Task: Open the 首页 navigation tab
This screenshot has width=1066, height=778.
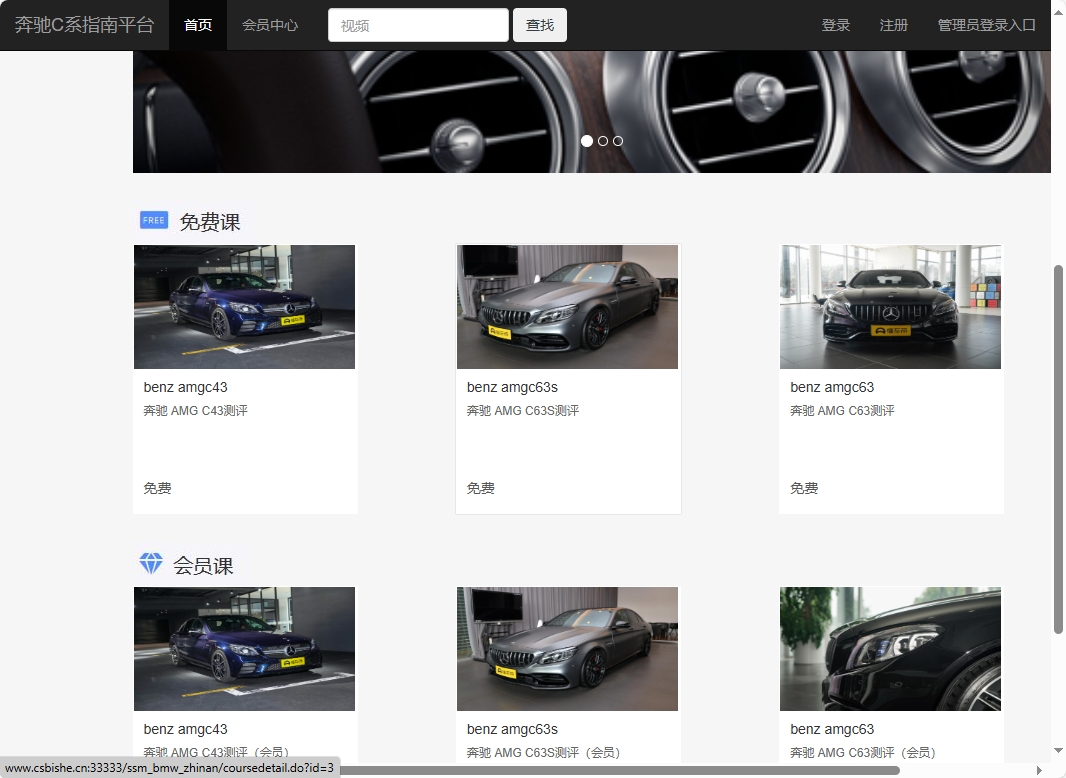Action: (x=198, y=25)
